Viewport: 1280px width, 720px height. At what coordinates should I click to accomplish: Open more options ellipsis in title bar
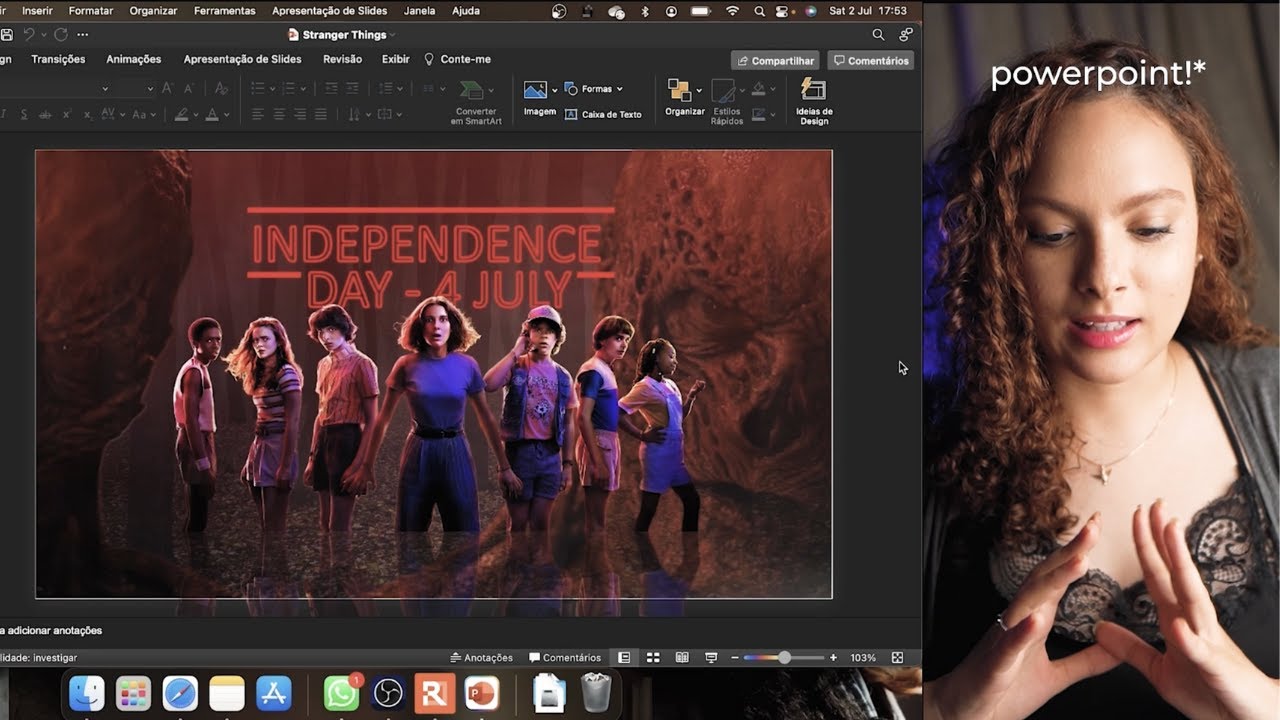(x=83, y=34)
